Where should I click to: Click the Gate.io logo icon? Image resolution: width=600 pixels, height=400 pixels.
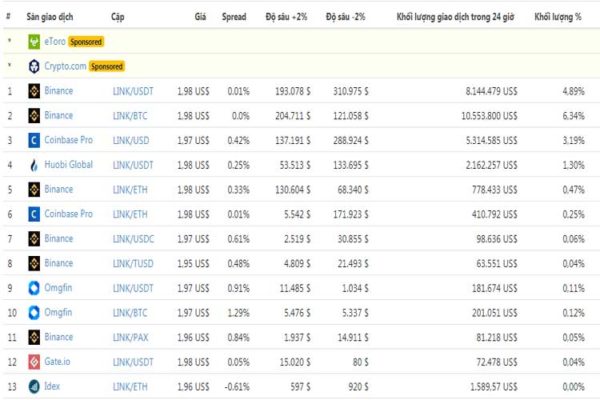(x=34, y=362)
